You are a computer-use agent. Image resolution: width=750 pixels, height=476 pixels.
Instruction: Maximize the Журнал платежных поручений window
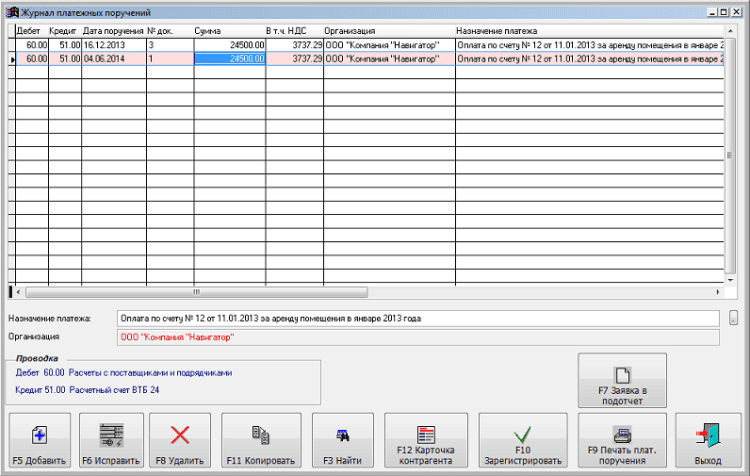click(724, 12)
